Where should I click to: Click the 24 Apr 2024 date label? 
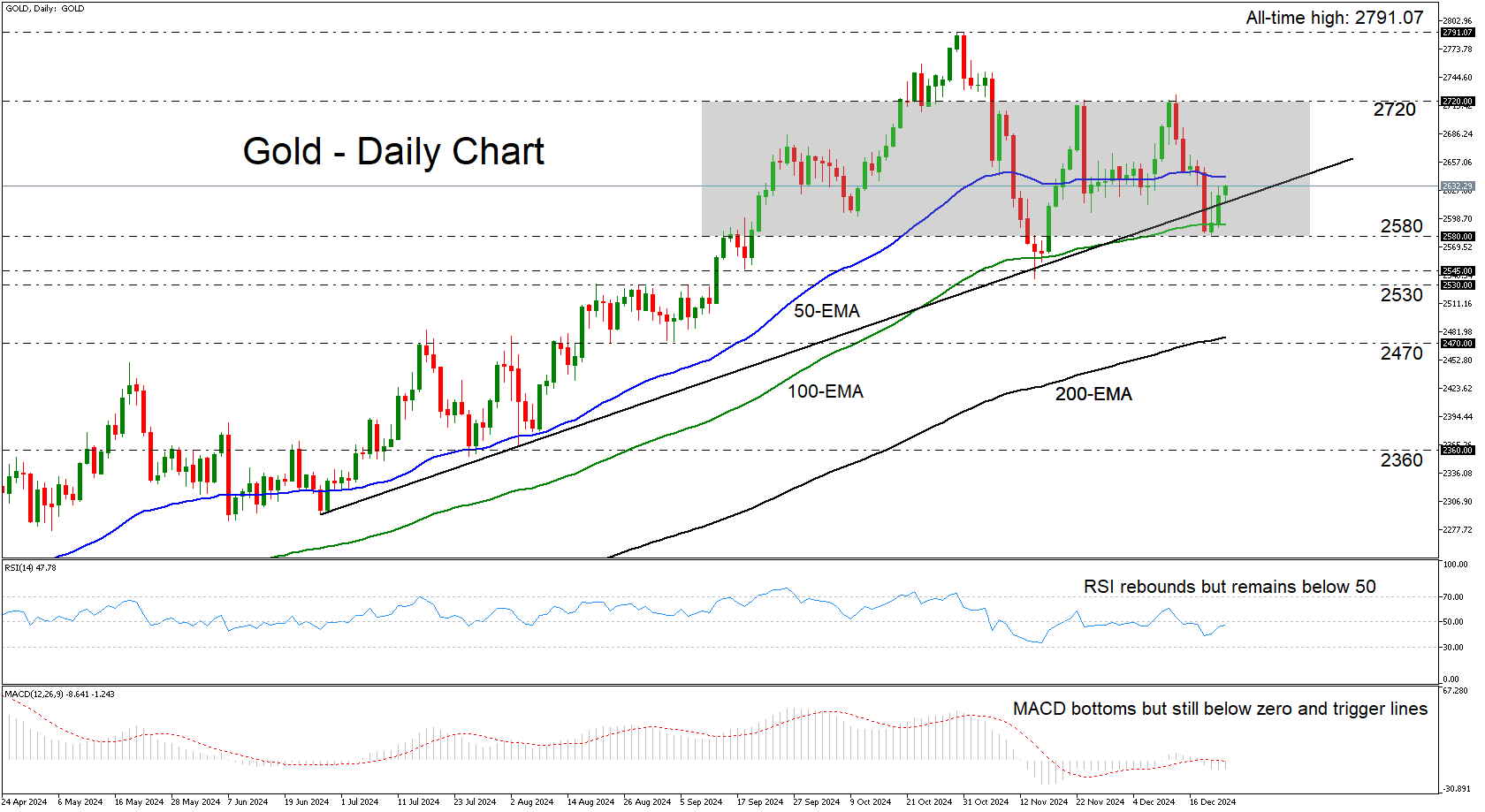coord(25,802)
